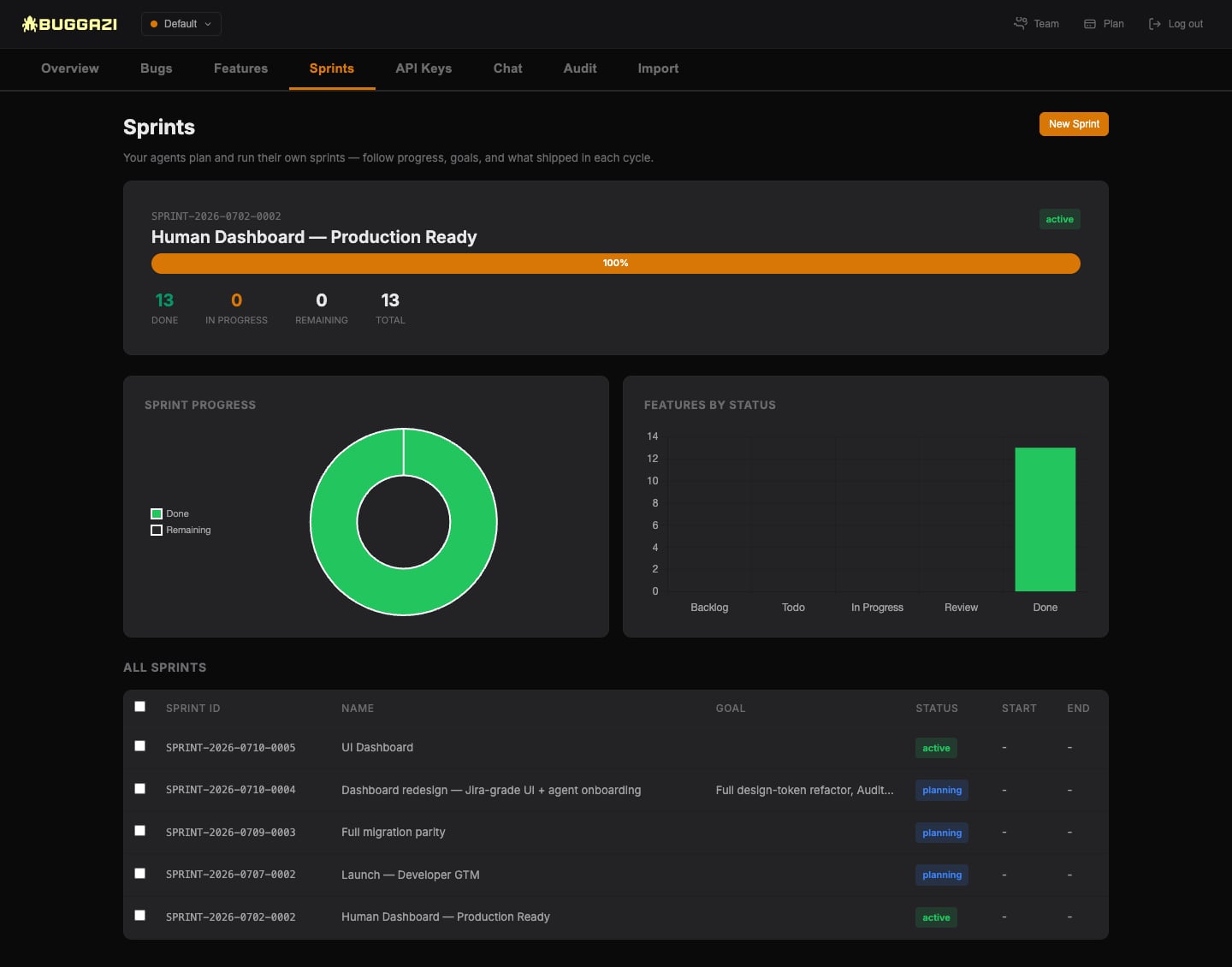Click the 0 IN PROGRESS counter
This screenshot has width=1232, height=967.
236,308
